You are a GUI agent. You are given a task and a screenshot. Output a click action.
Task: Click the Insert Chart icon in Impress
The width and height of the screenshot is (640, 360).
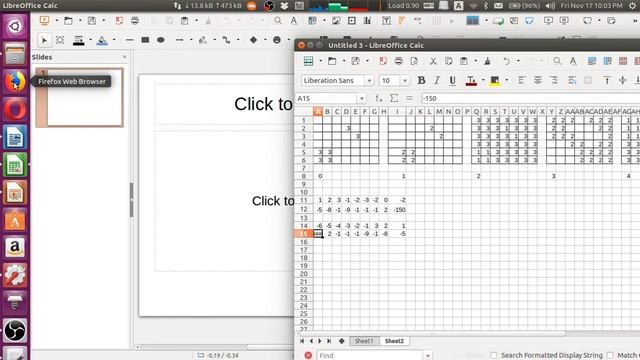[x=367, y=20]
